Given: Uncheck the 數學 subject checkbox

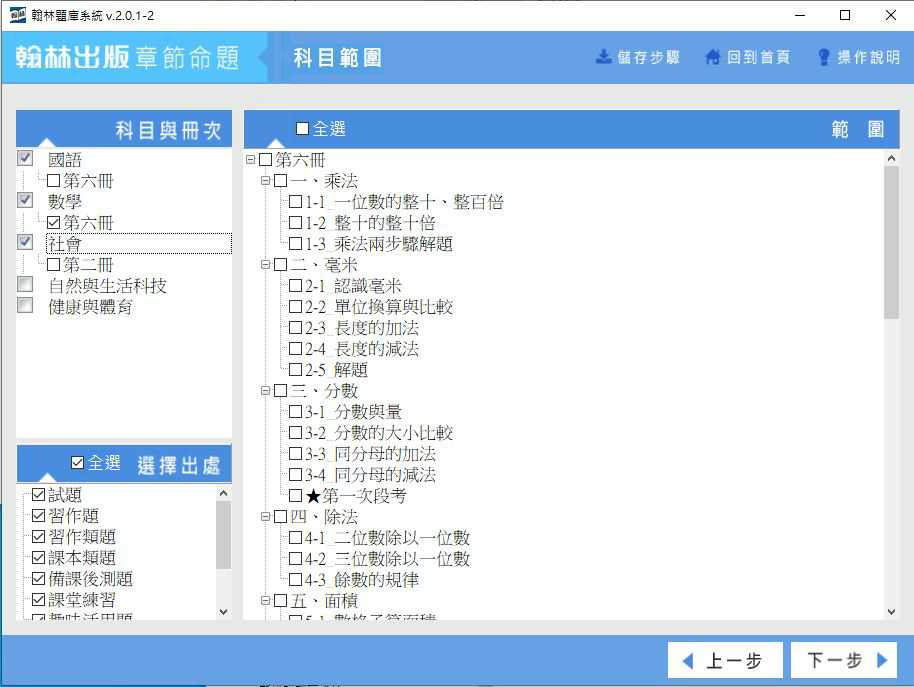Looking at the screenshot, I should [x=25, y=200].
